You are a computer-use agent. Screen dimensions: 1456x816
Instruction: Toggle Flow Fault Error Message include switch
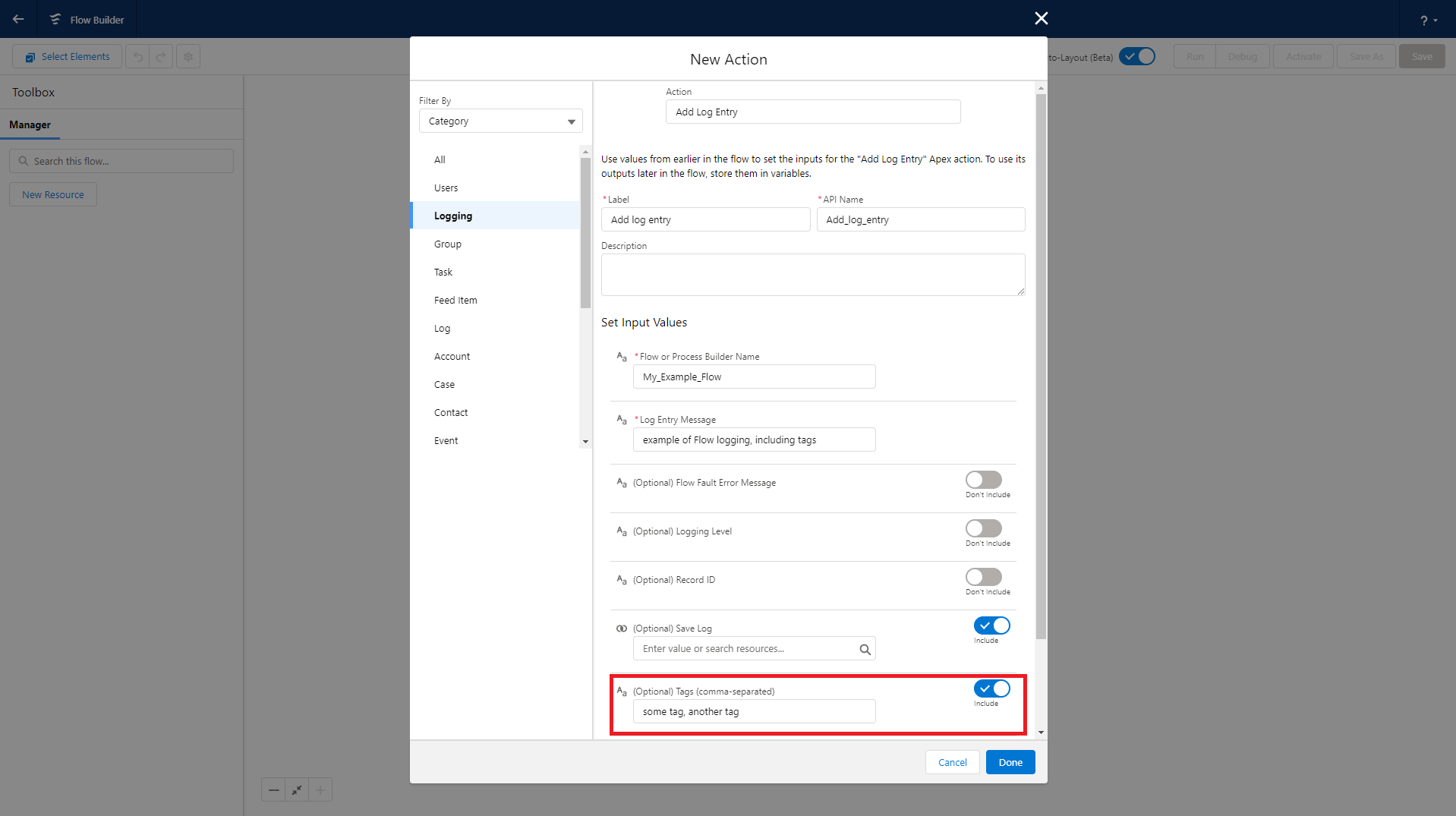tap(984, 480)
